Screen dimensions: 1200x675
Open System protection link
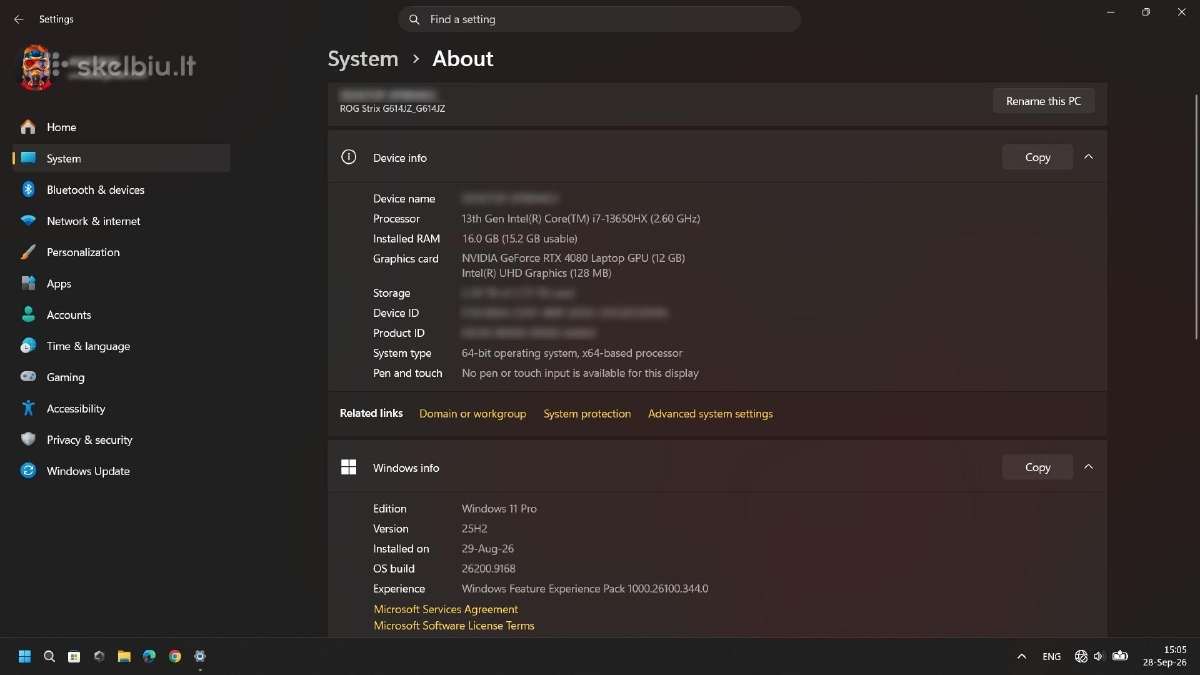[x=587, y=414]
